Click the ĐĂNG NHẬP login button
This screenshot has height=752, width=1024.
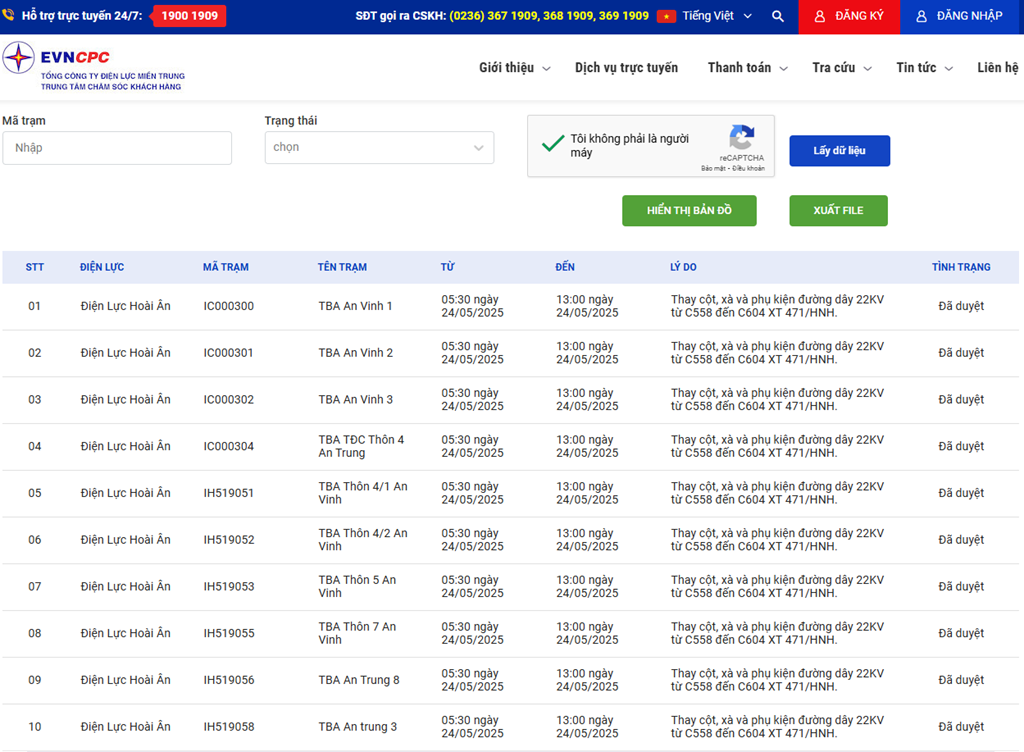pyautogui.click(x=961, y=17)
